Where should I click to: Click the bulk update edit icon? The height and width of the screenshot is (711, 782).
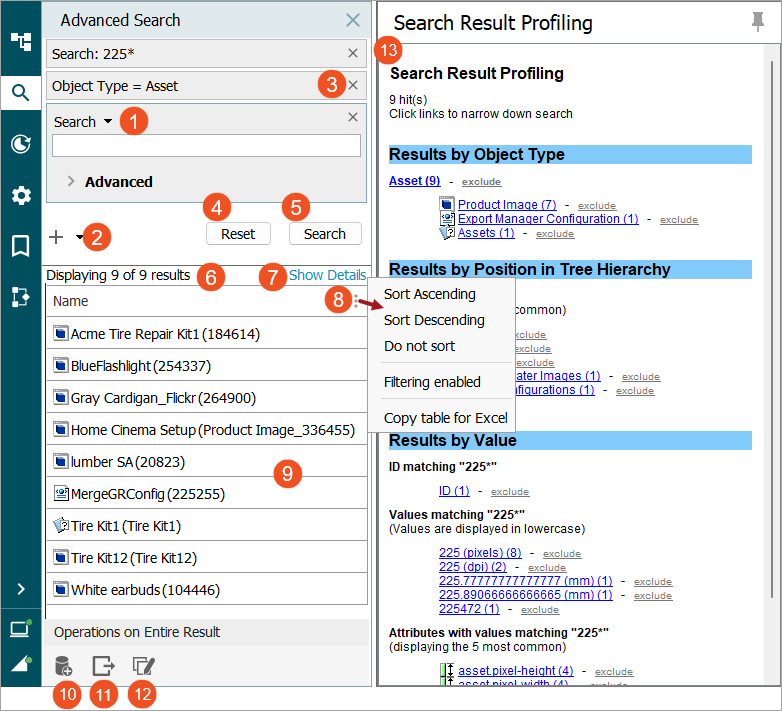coord(144,666)
